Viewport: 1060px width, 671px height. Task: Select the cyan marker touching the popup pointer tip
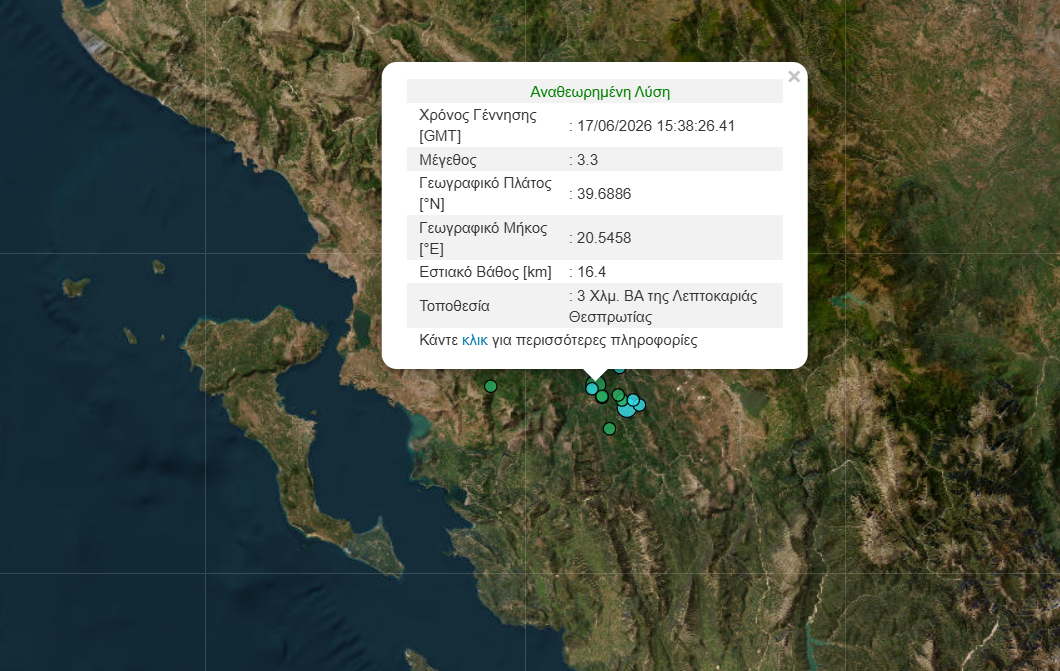coord(592,389)
